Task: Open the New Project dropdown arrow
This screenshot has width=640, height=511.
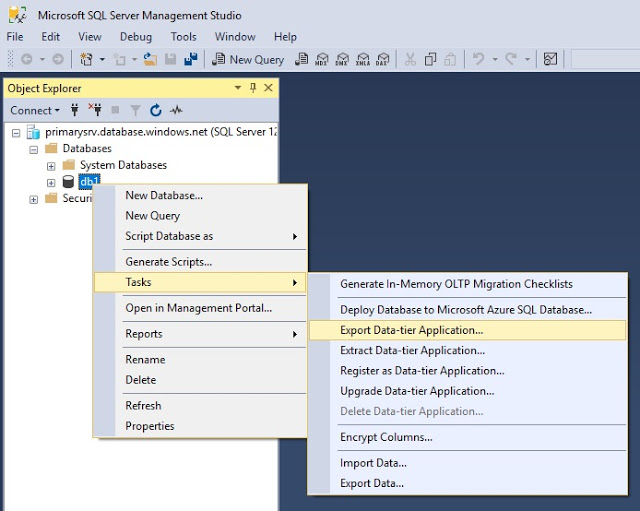Action: (x=102, y=60)
